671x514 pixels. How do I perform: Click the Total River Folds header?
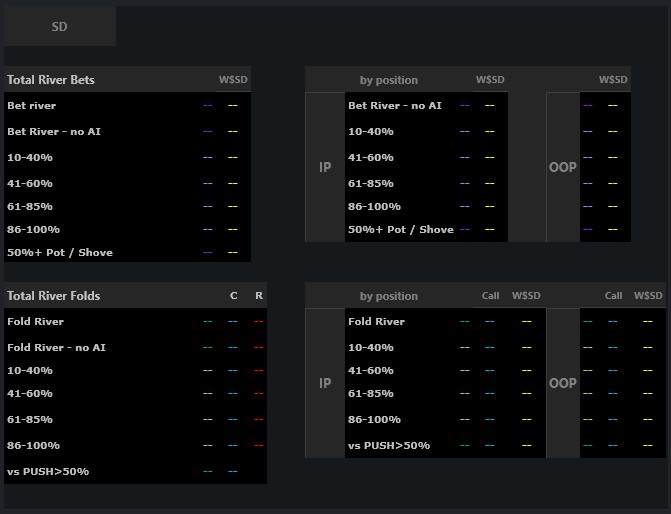(53, 296)
